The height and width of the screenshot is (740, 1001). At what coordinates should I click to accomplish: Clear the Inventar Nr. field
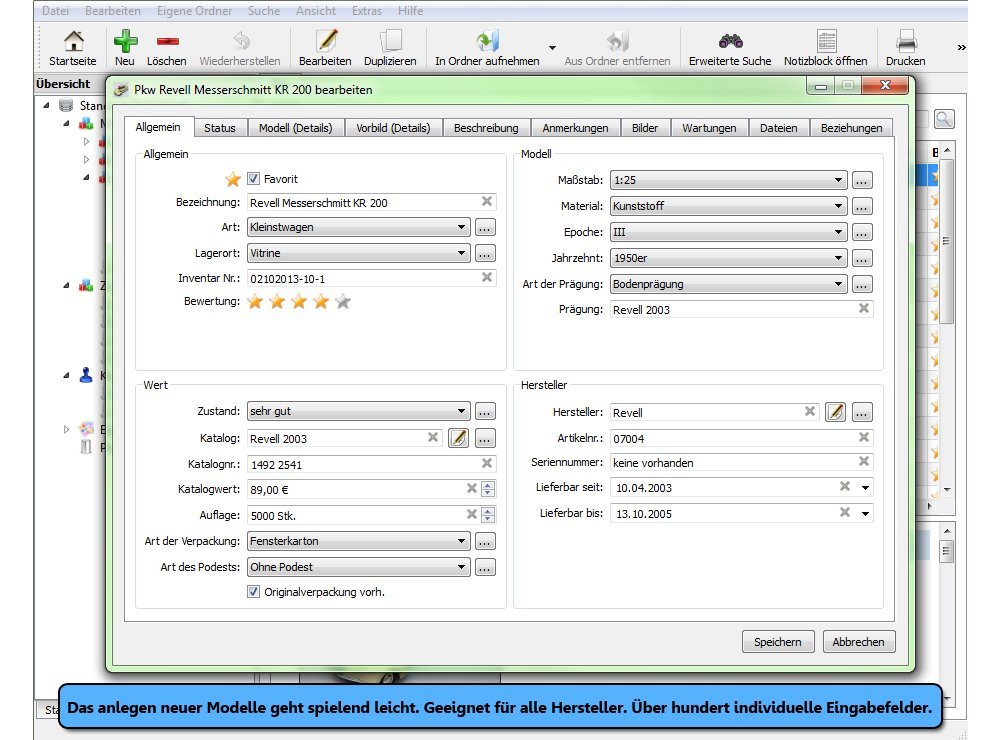(486, 277)
